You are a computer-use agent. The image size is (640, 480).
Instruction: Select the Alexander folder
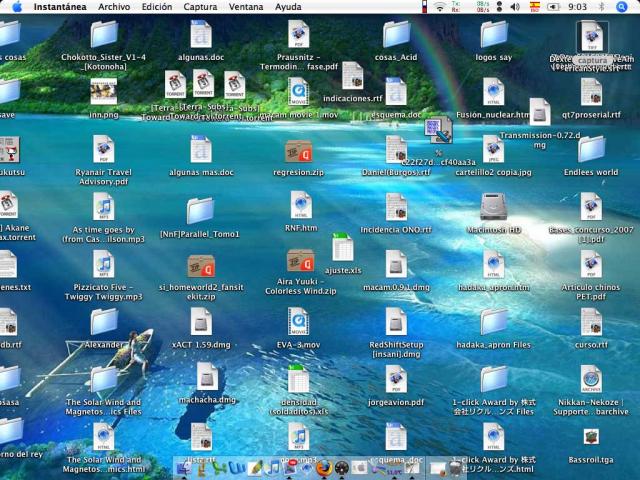coord(104,322)
